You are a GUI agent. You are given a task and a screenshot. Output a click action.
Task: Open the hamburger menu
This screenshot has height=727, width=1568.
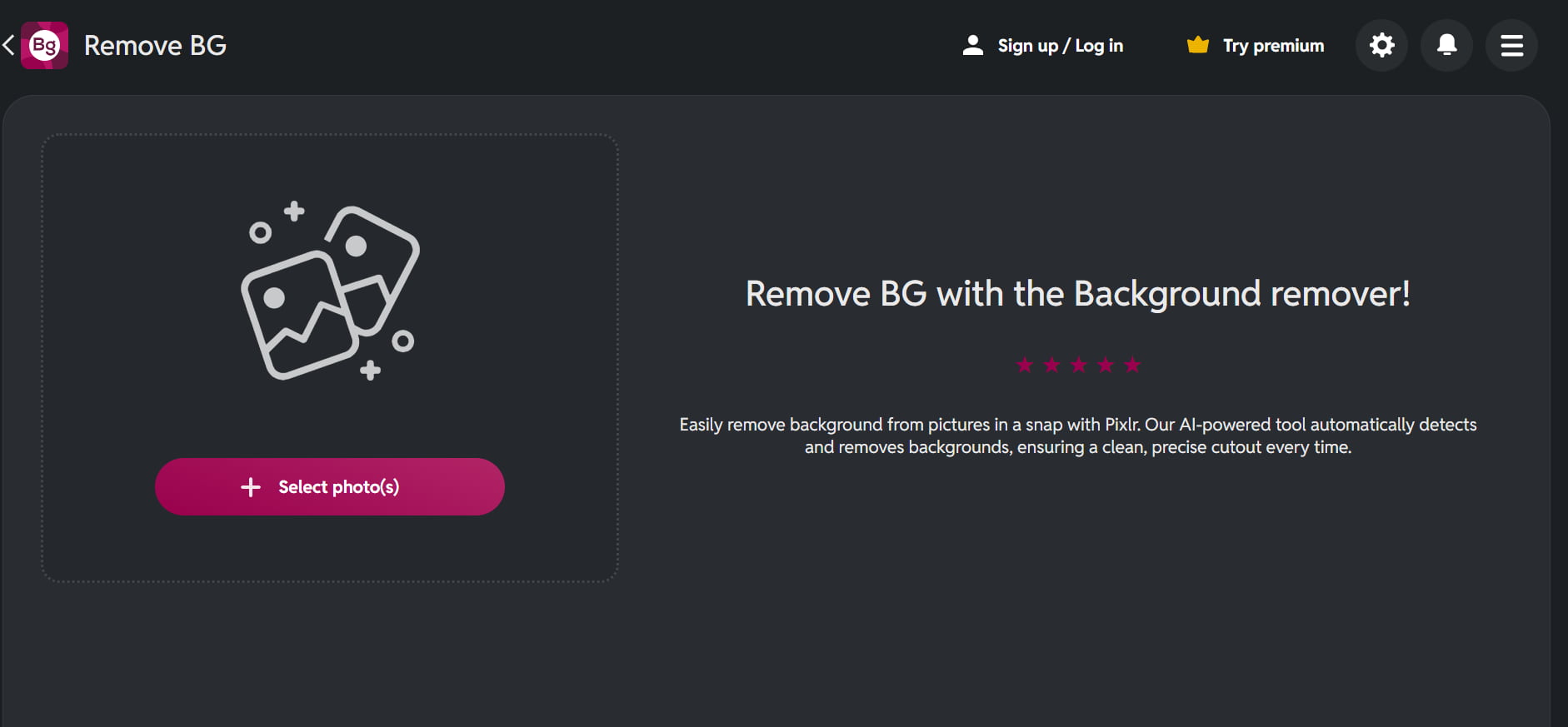point(1511,45)
